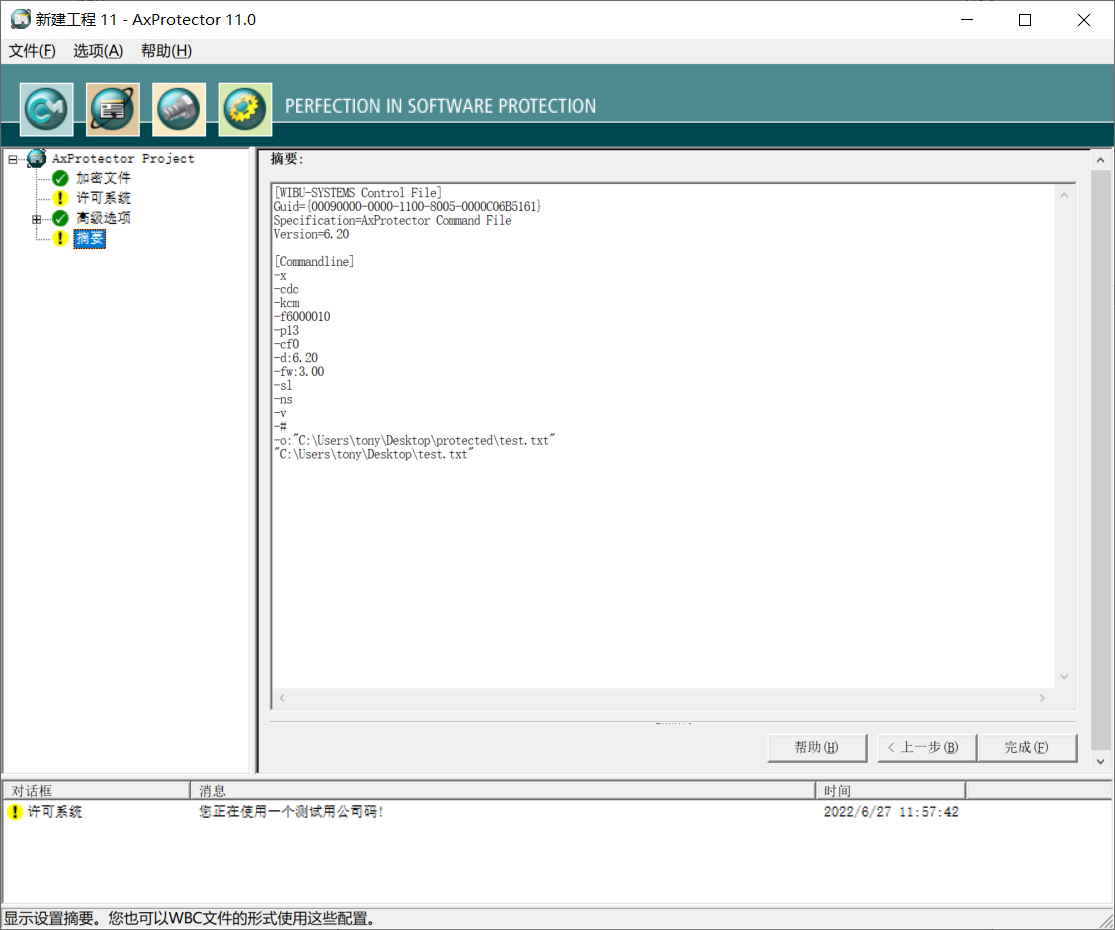Screen dimensions: 1115x930
Task: Click the 对话框 column header
Action: [97, 791]
